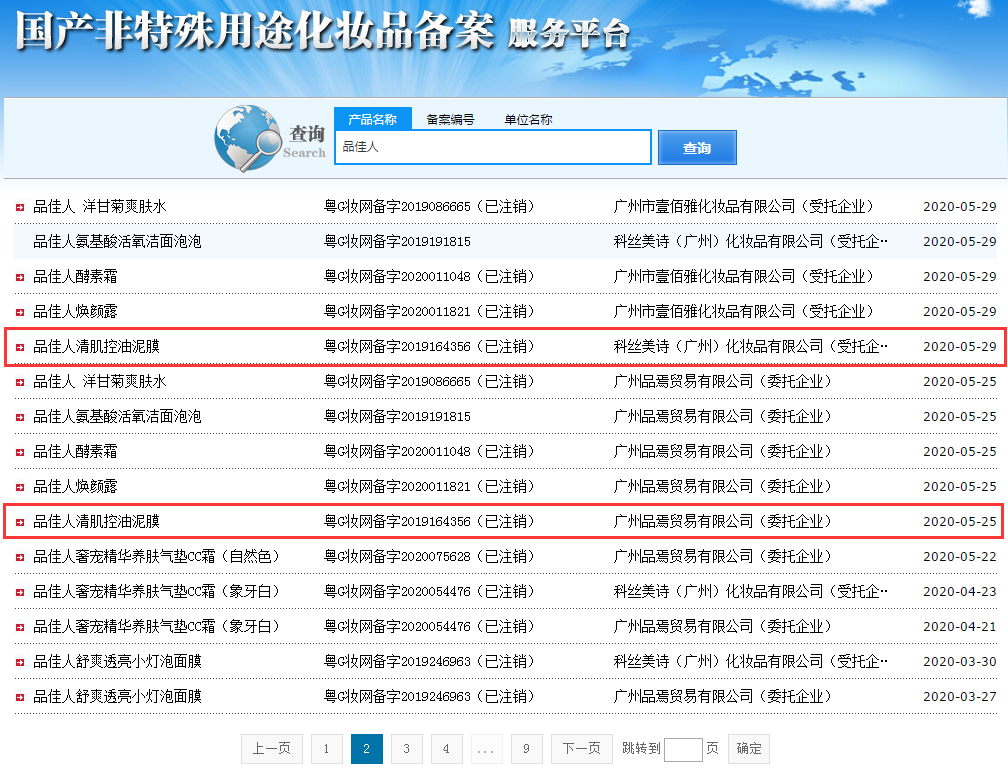Jump to page 9 in pagination
1008x772 pixels.
pyautogui.click(x=526, y=748)
